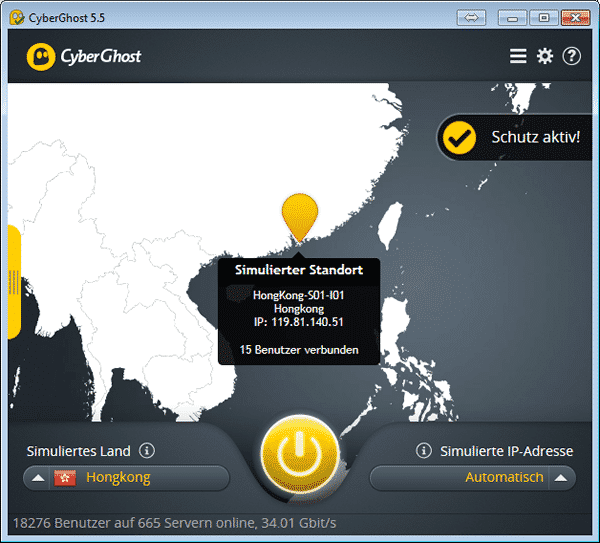Expand the Hongkong country selector arrow

(38, 478)
